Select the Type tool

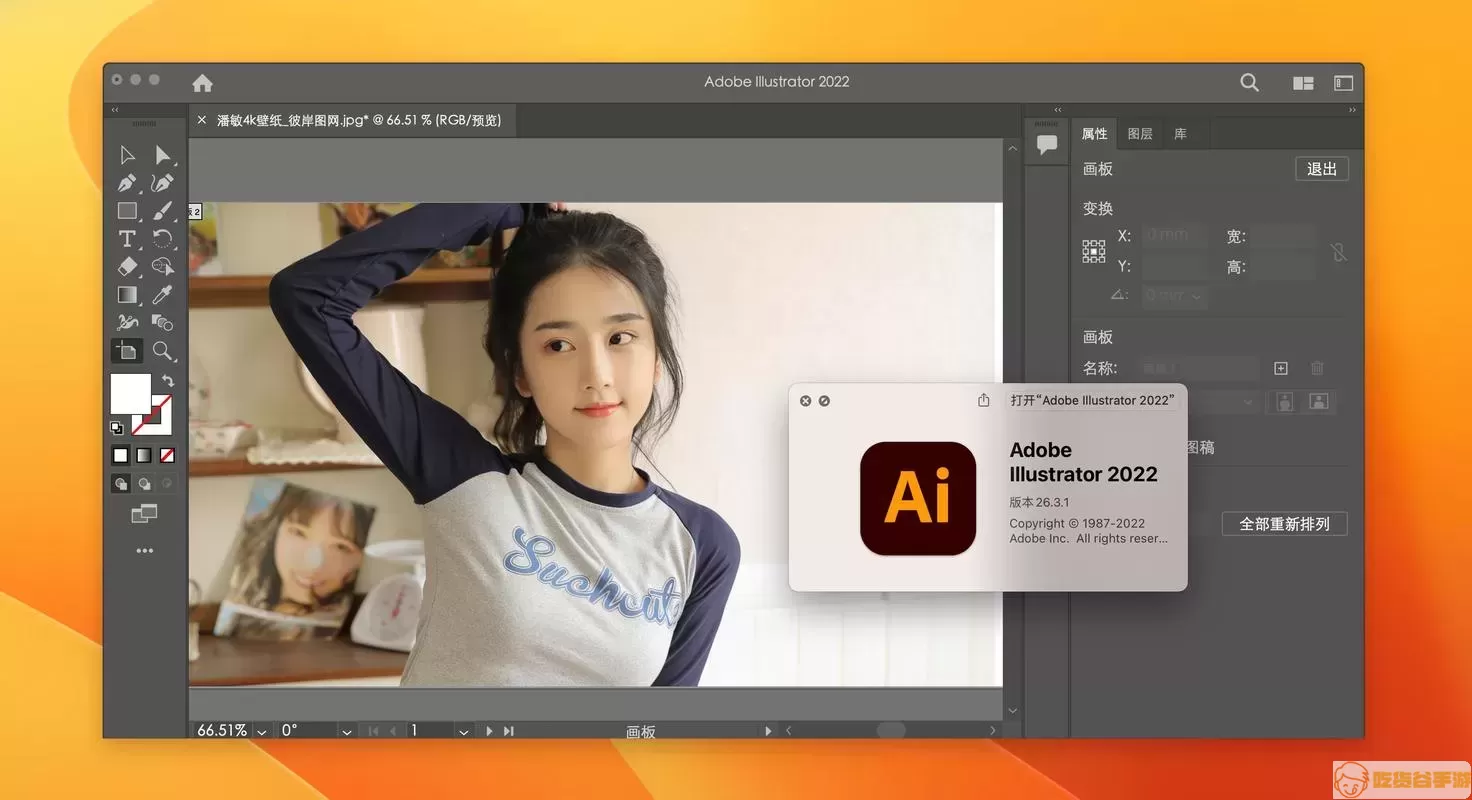pyautogui.click(x=127, y=239)
